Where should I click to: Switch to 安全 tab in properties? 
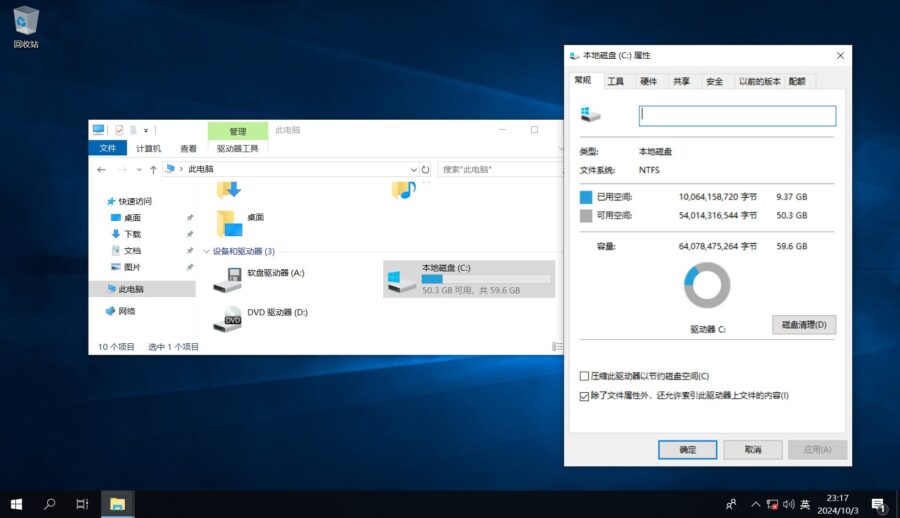point(715,82)
